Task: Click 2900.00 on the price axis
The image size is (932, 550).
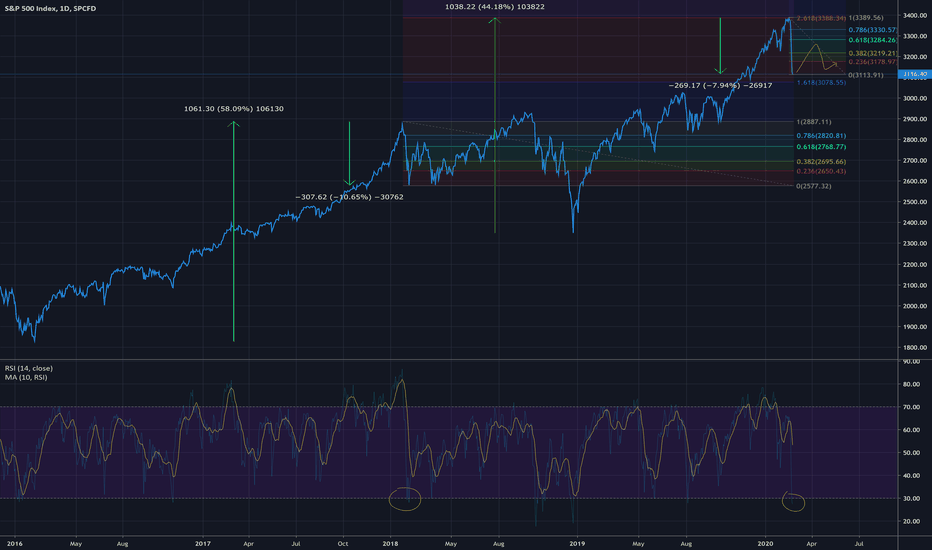Action: tap(915, 119)
